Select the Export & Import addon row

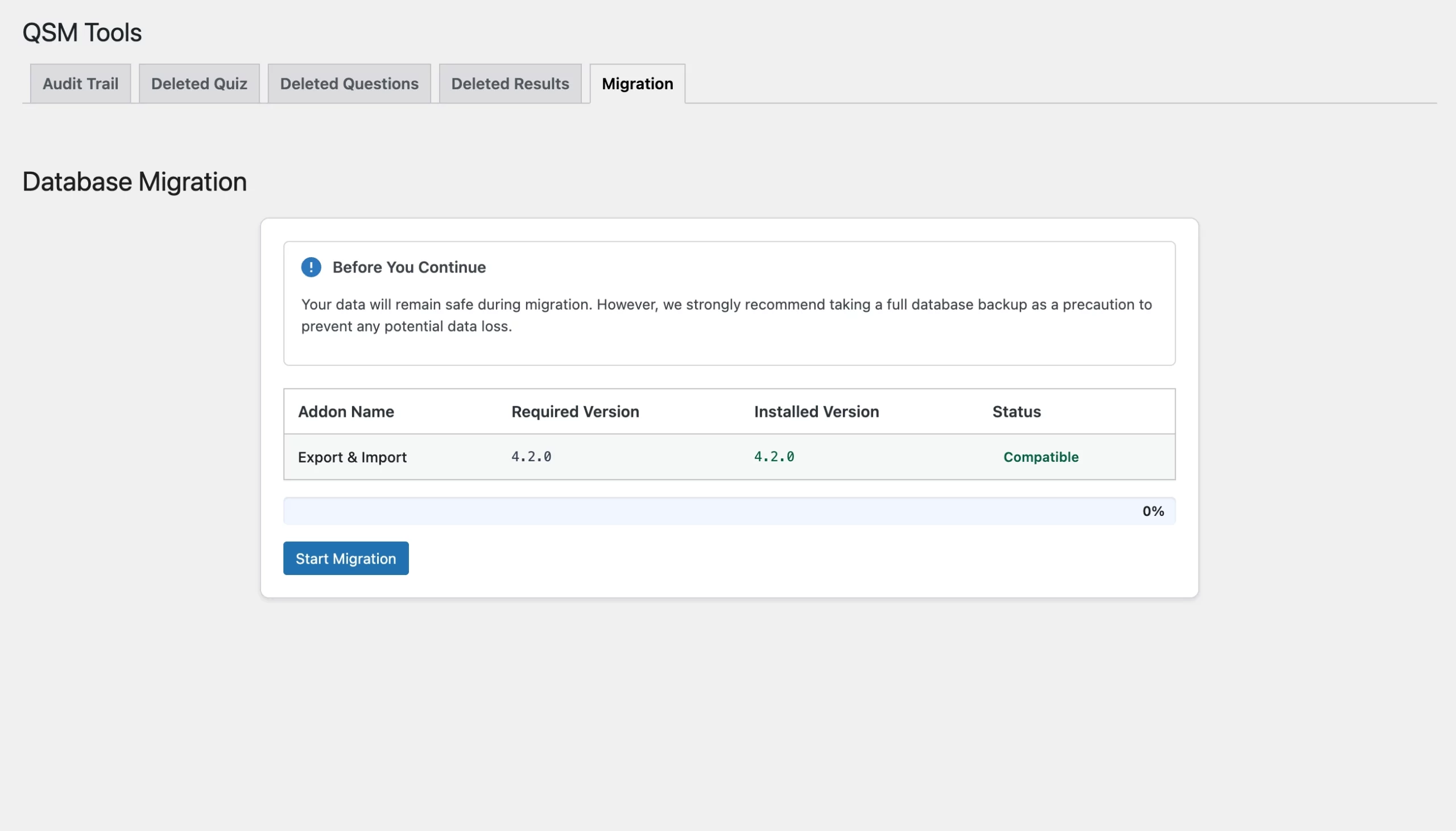pyautogui.click(x=352, y=457)
